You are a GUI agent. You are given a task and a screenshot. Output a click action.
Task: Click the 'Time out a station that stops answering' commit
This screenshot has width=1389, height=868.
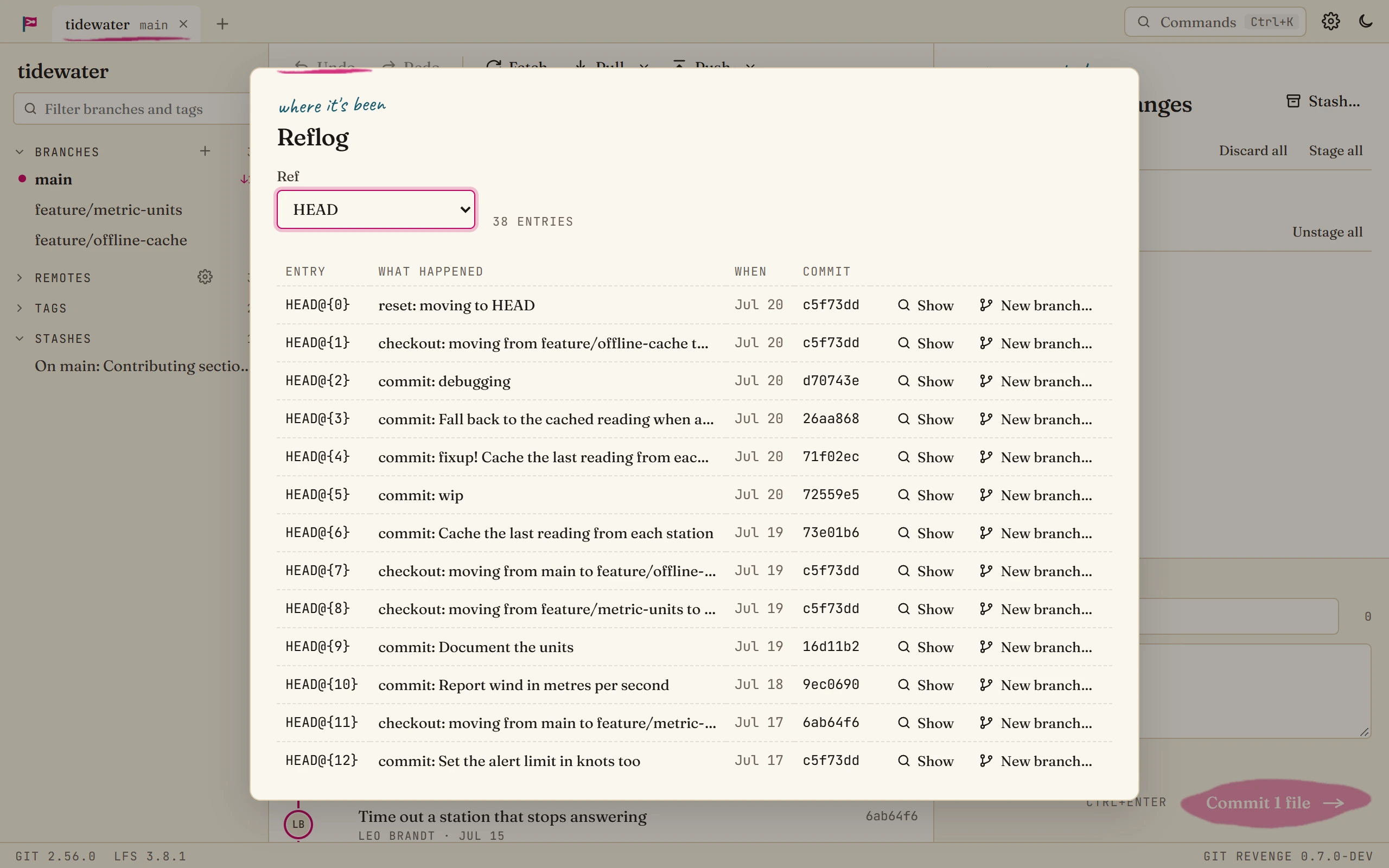(502, 816)
